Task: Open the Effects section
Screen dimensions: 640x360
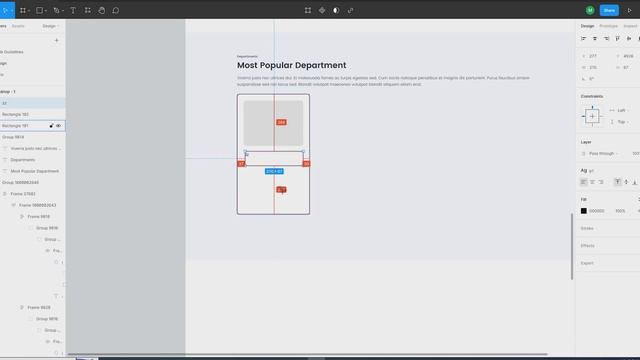Action: click(x=587, y=246)
